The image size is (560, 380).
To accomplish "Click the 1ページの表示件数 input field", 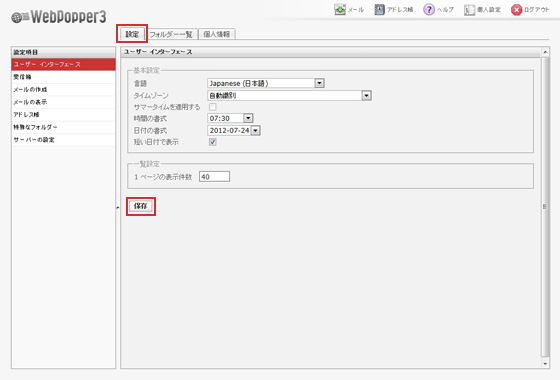I will click(x=214, y=176).
